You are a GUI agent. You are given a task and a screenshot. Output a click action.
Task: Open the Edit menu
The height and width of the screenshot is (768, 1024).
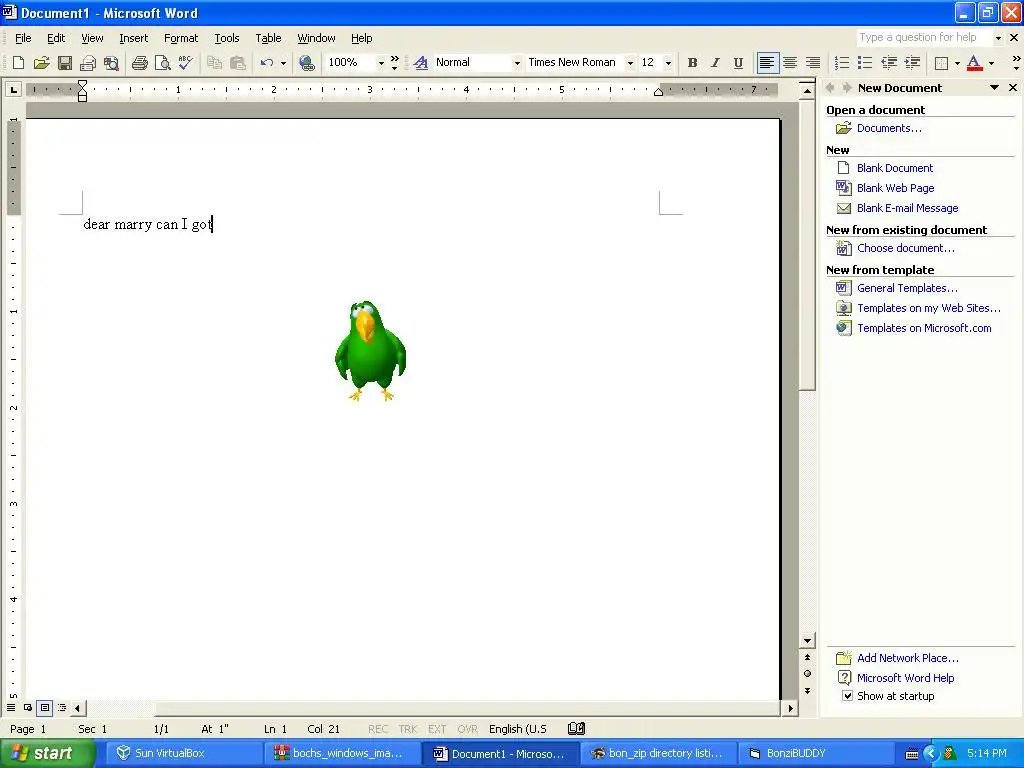[56, 38]
